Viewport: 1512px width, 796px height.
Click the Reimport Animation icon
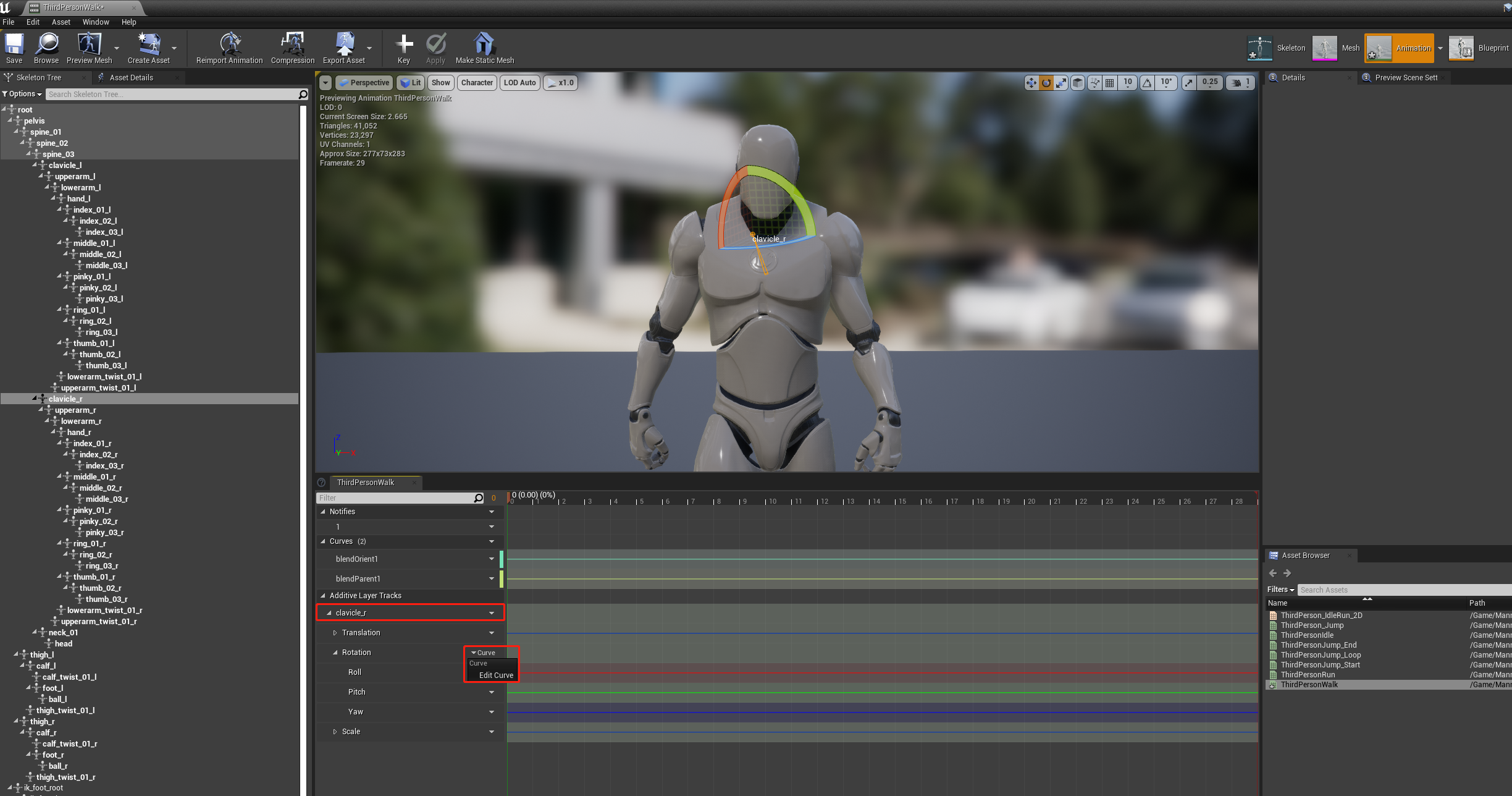tap(229, 44)
